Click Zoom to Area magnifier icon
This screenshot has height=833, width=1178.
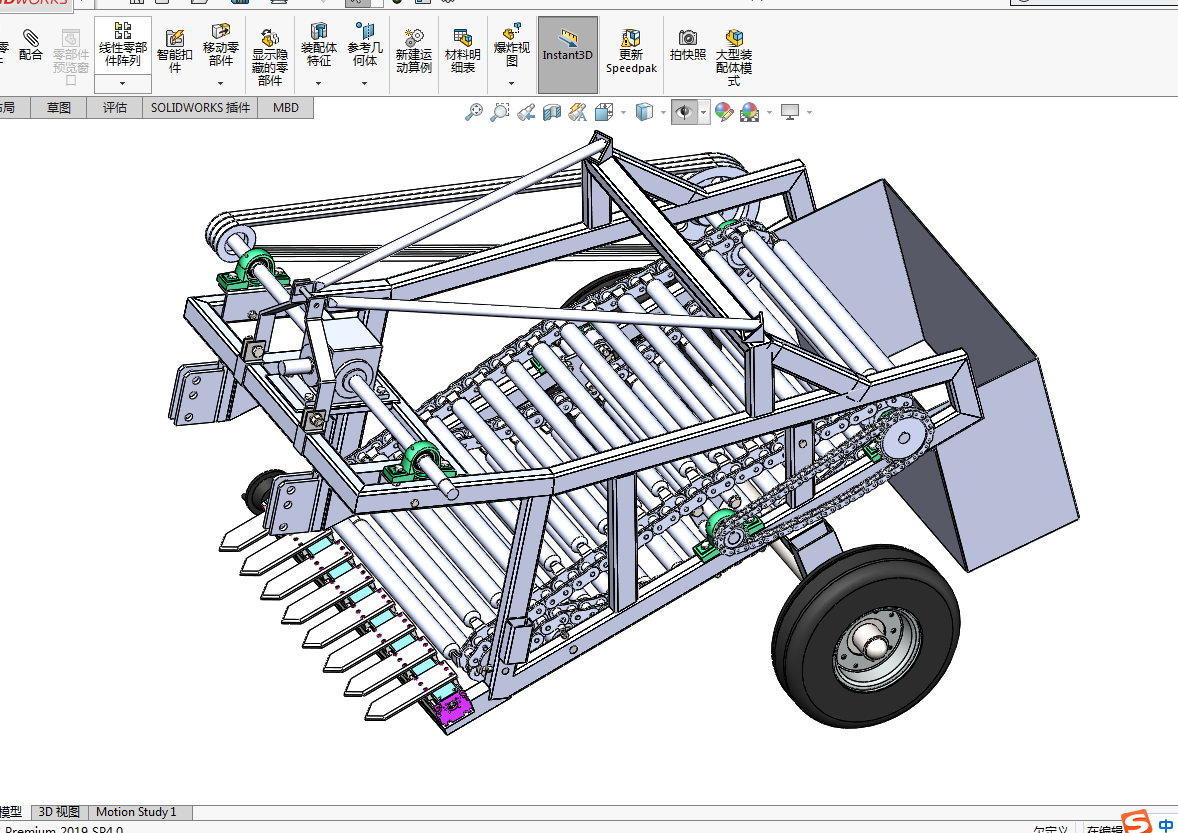click(499, 113)
